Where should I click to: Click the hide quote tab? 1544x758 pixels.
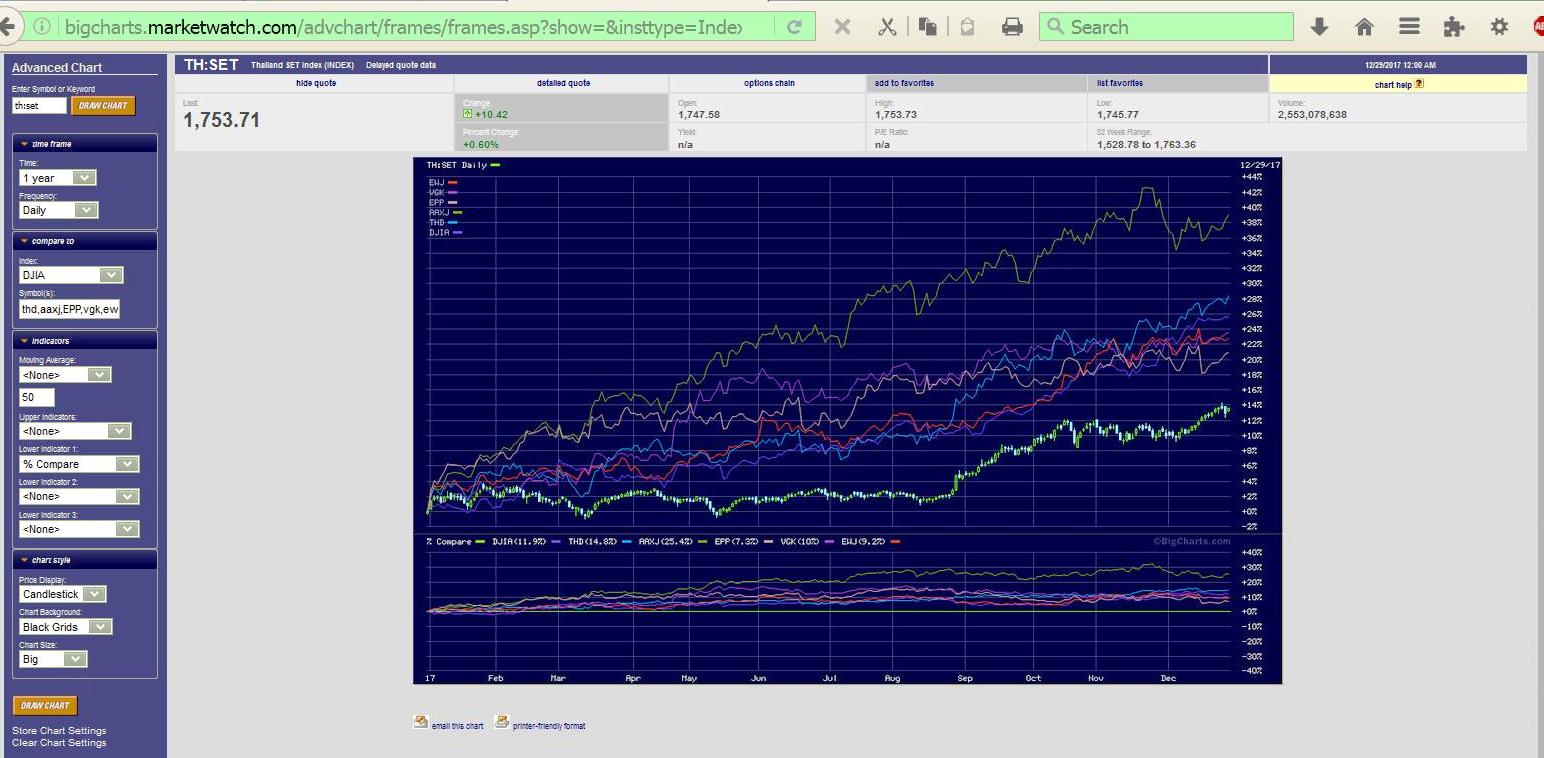pyautogui.click(x=315, y=83)
